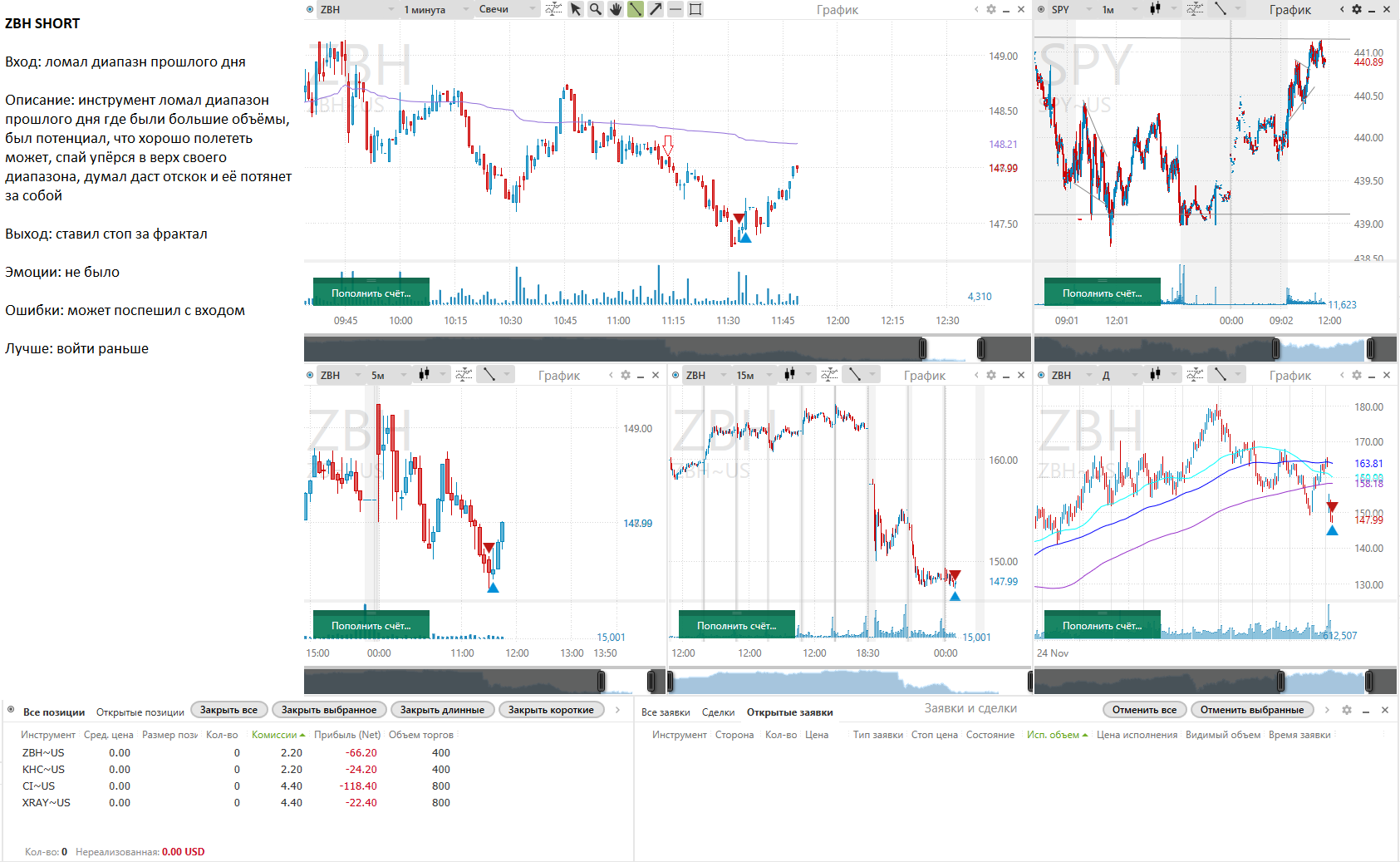The image size is (1400, 862).
Task: Toggle link radio button on ZBH 15м chart
Action: (x=675, y=375)
